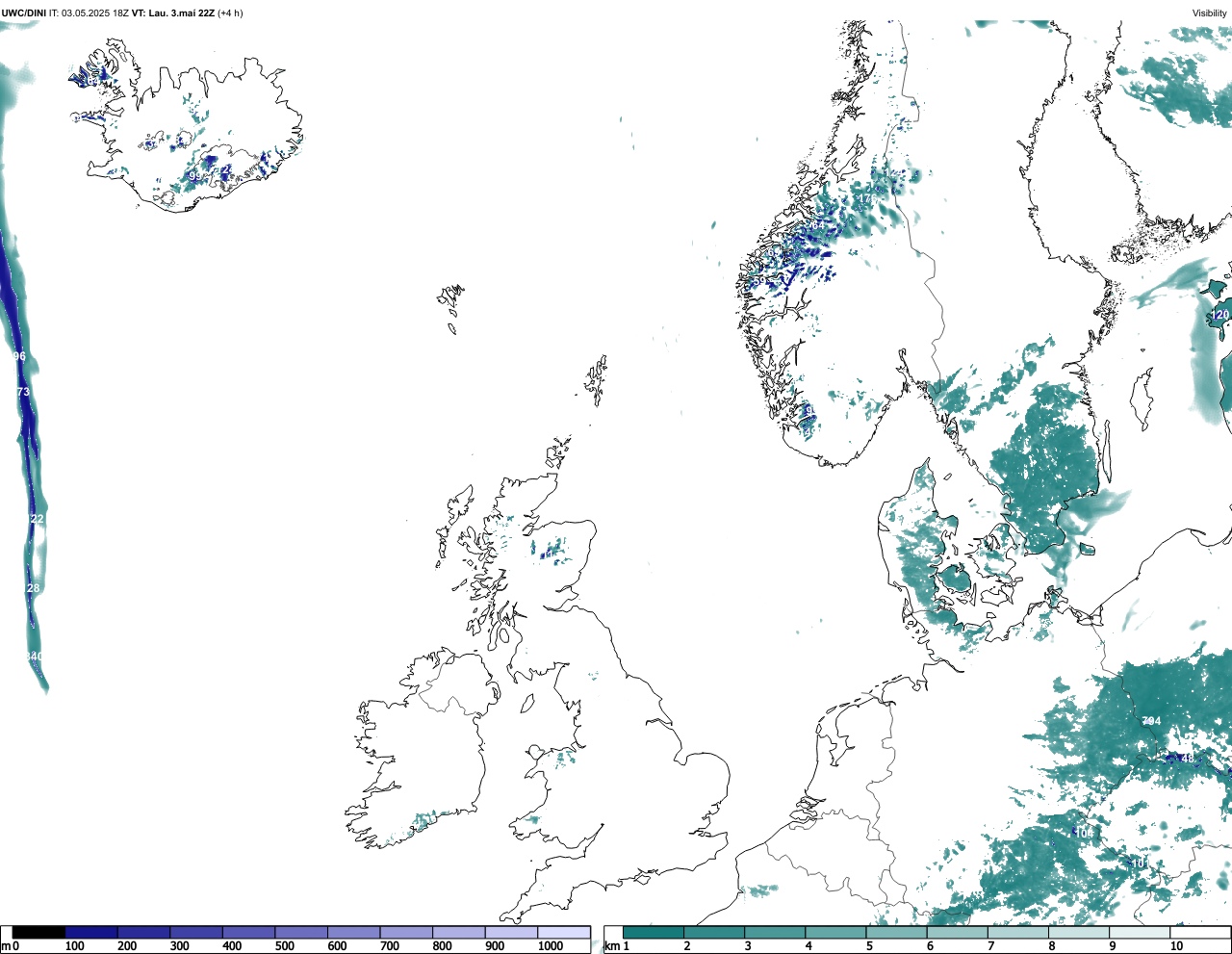The image size is (1232, 954).
Task: Click the 'Visibility' title at top right
Action: (1210, 13)
